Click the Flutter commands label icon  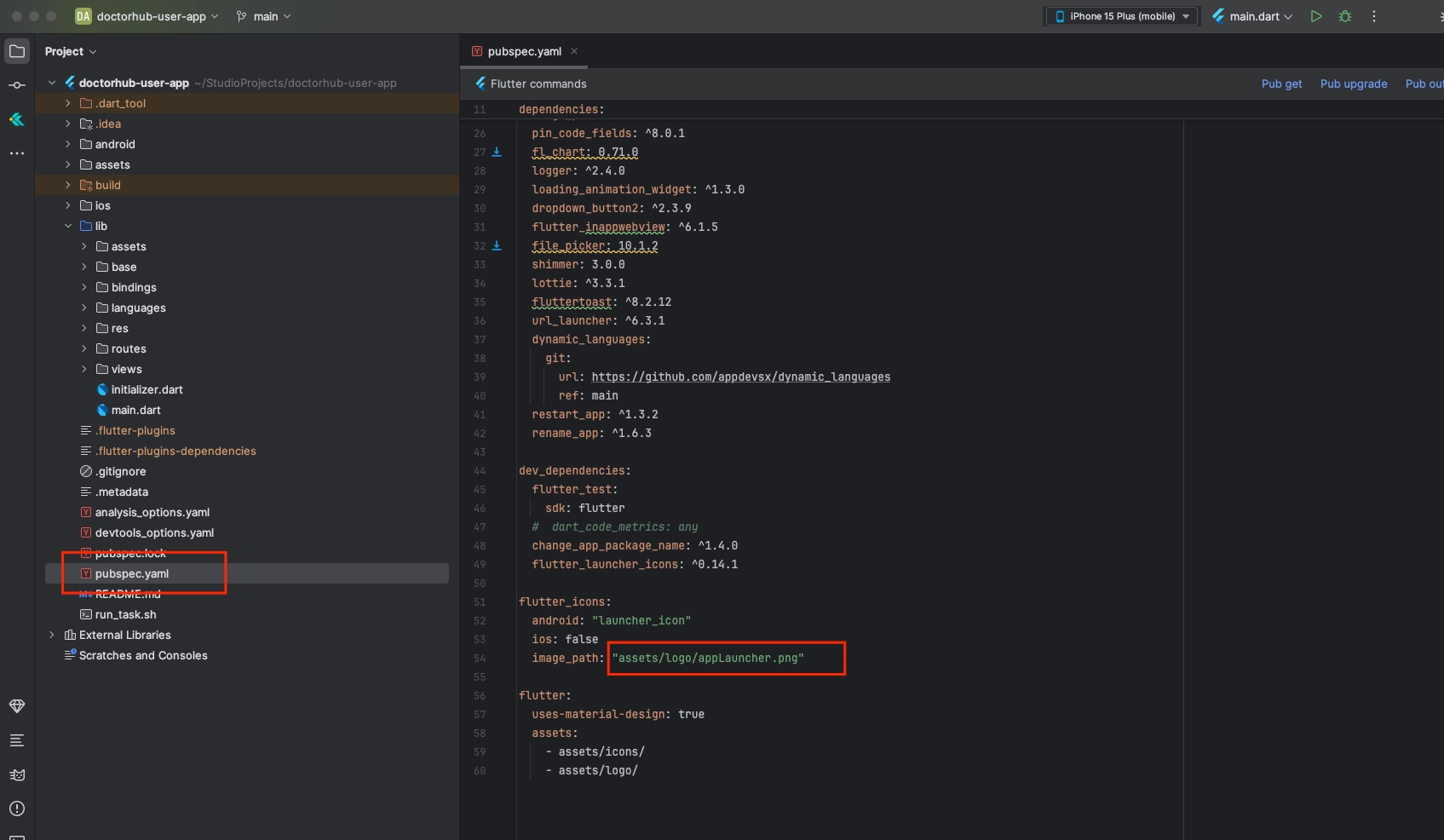click(x=480, y=83)
